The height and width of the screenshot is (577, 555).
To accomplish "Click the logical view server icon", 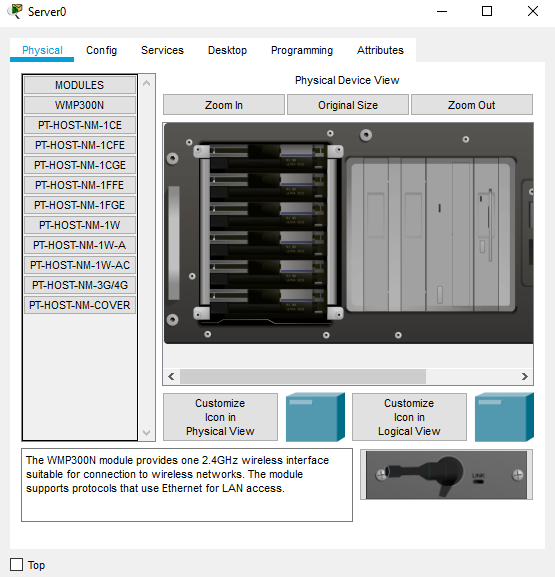I will coord(504,417).
